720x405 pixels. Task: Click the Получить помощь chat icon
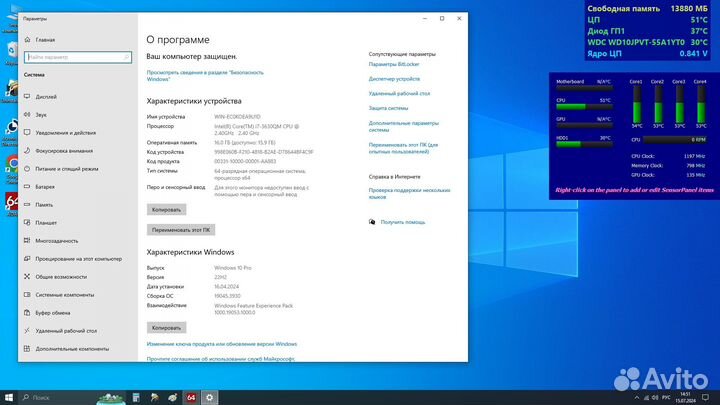point(372,222)
